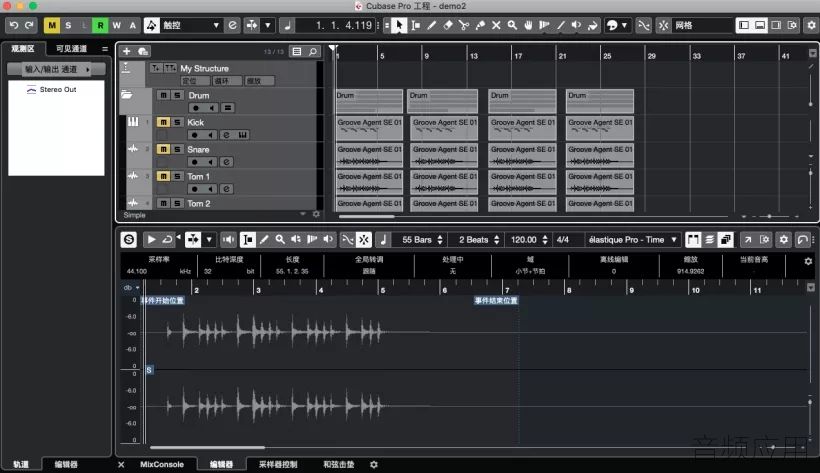This screenshot has height=473, width=820.
Task: Select the Zoom magnifier tool in top toolbar
Action: pyautogui.click(x=512, y=25)
